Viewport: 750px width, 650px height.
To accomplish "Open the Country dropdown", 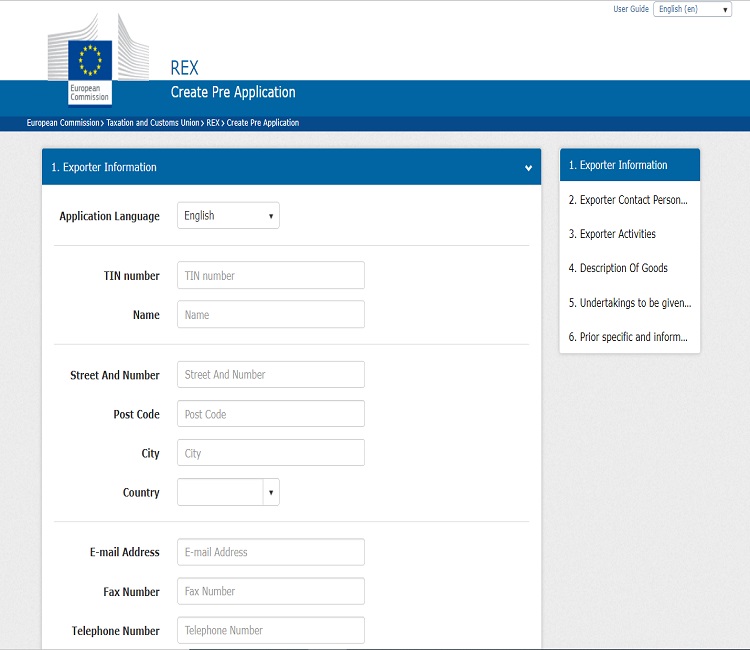I will 228,492.
